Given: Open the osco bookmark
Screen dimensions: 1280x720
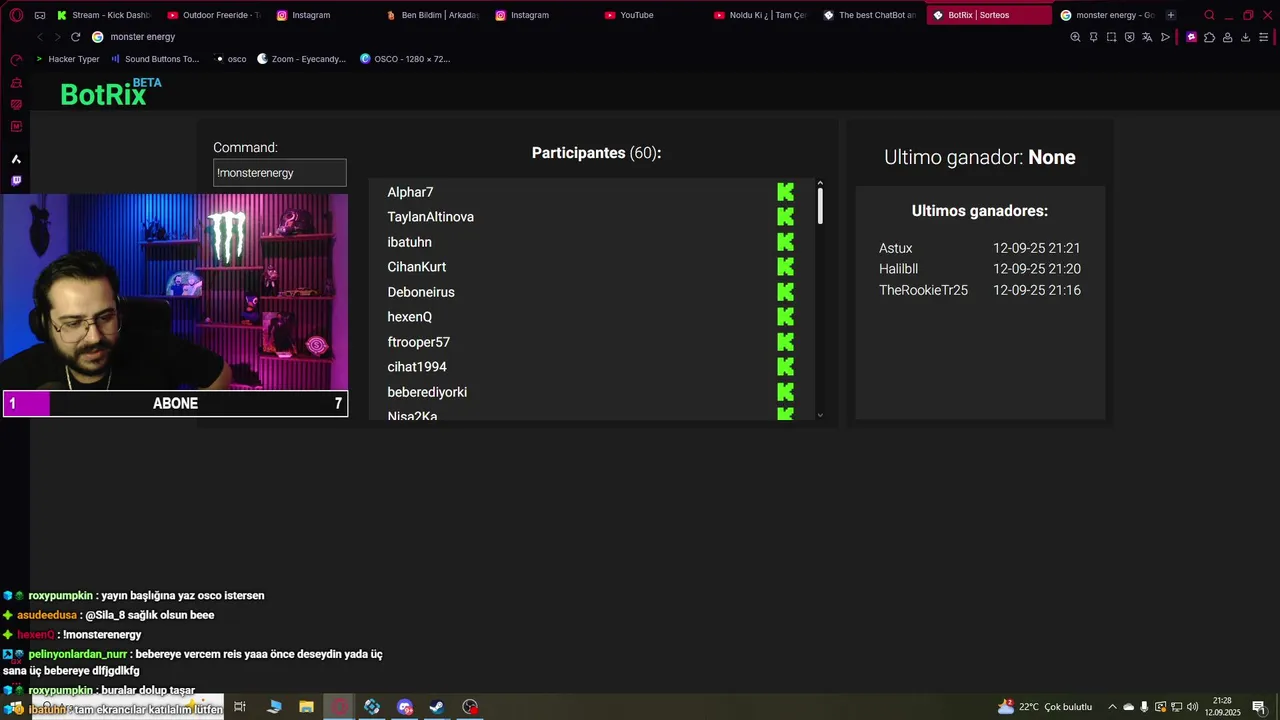Looking at the screenshot, I should coord(231,59).
